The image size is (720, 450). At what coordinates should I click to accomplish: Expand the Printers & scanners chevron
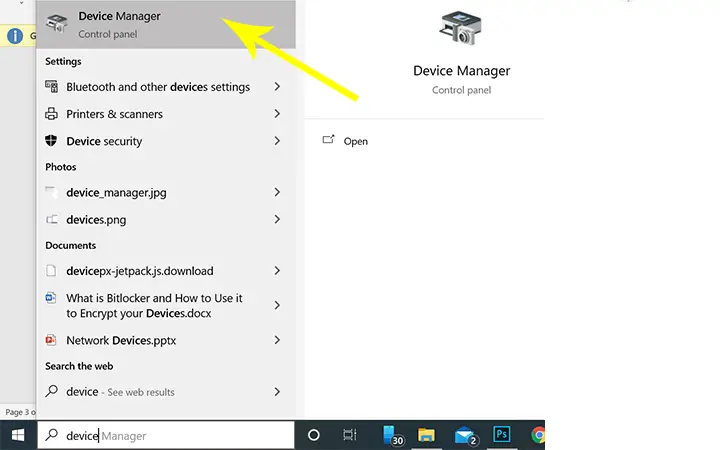pos(277,113)
